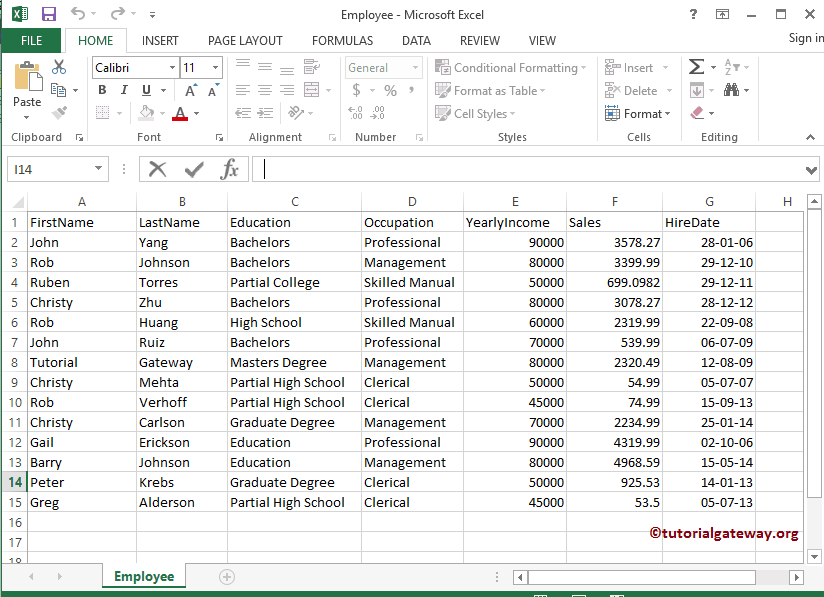Click the Cut scissors icon
Screen dimensions: 824x597
pos(58,67)
